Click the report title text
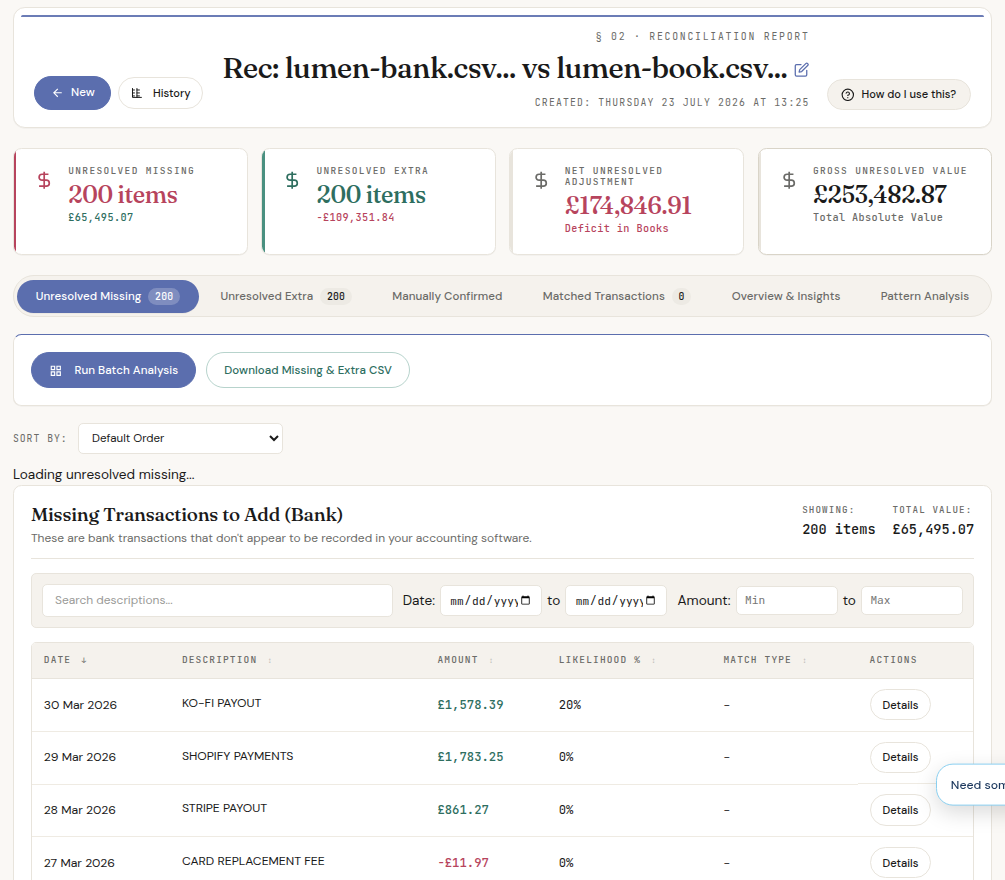The height and width of the screenshot is (880, 1005). click(x=504, y=69)
